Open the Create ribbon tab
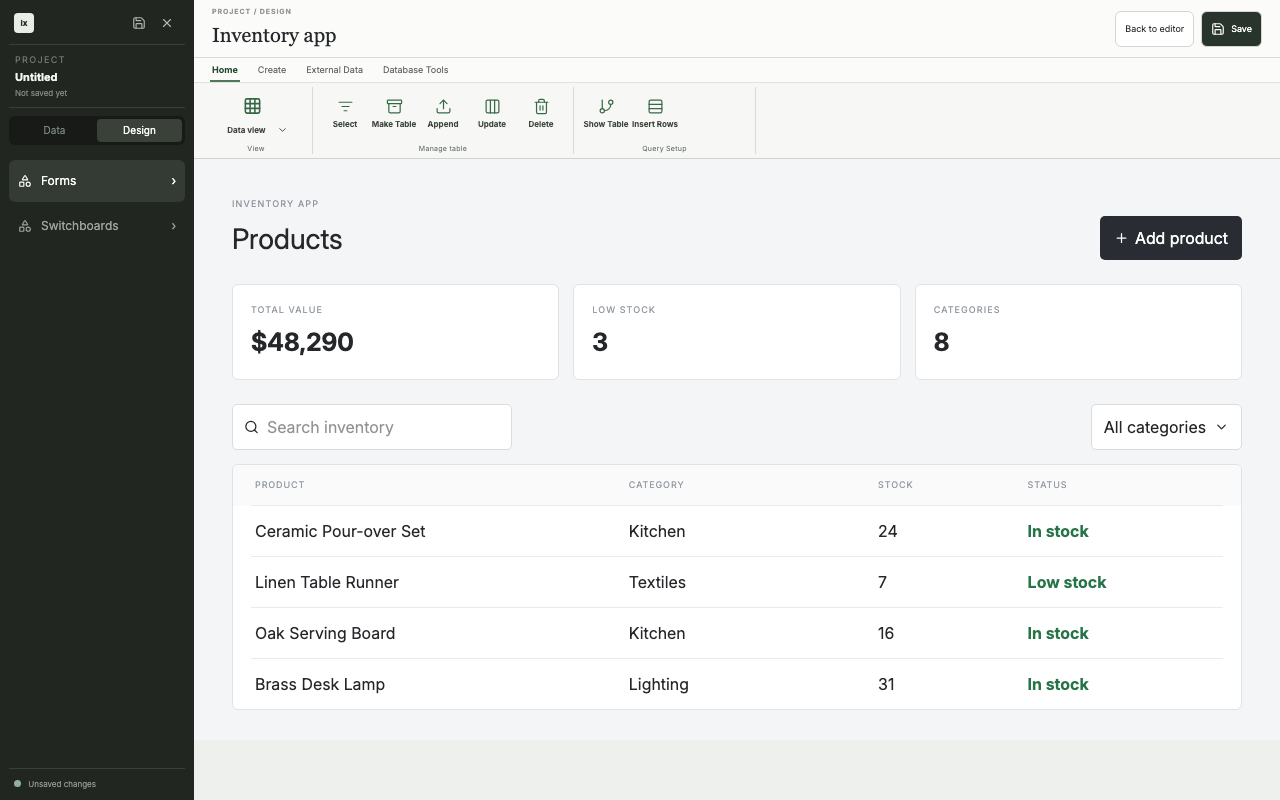The image size is (1280, 800). point(272,70)
